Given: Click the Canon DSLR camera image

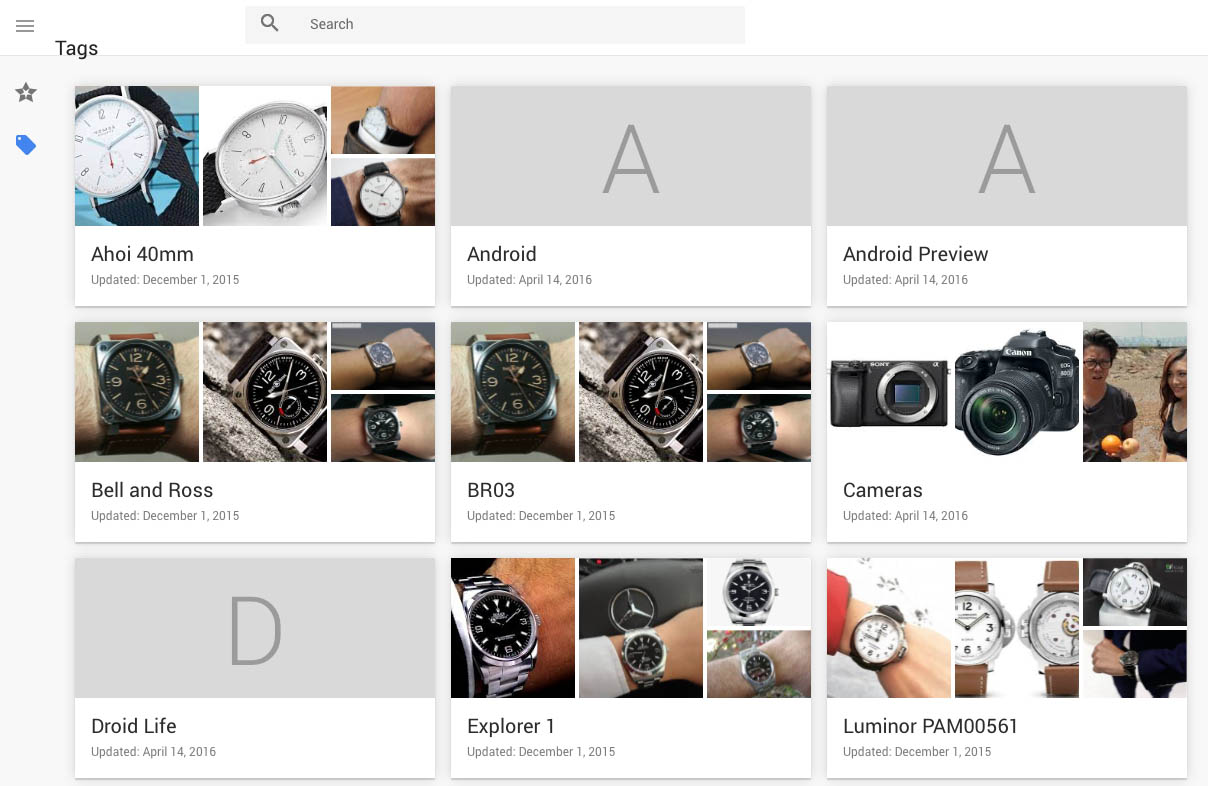Looking at the screenshot, I should (x=1015, y=392).
